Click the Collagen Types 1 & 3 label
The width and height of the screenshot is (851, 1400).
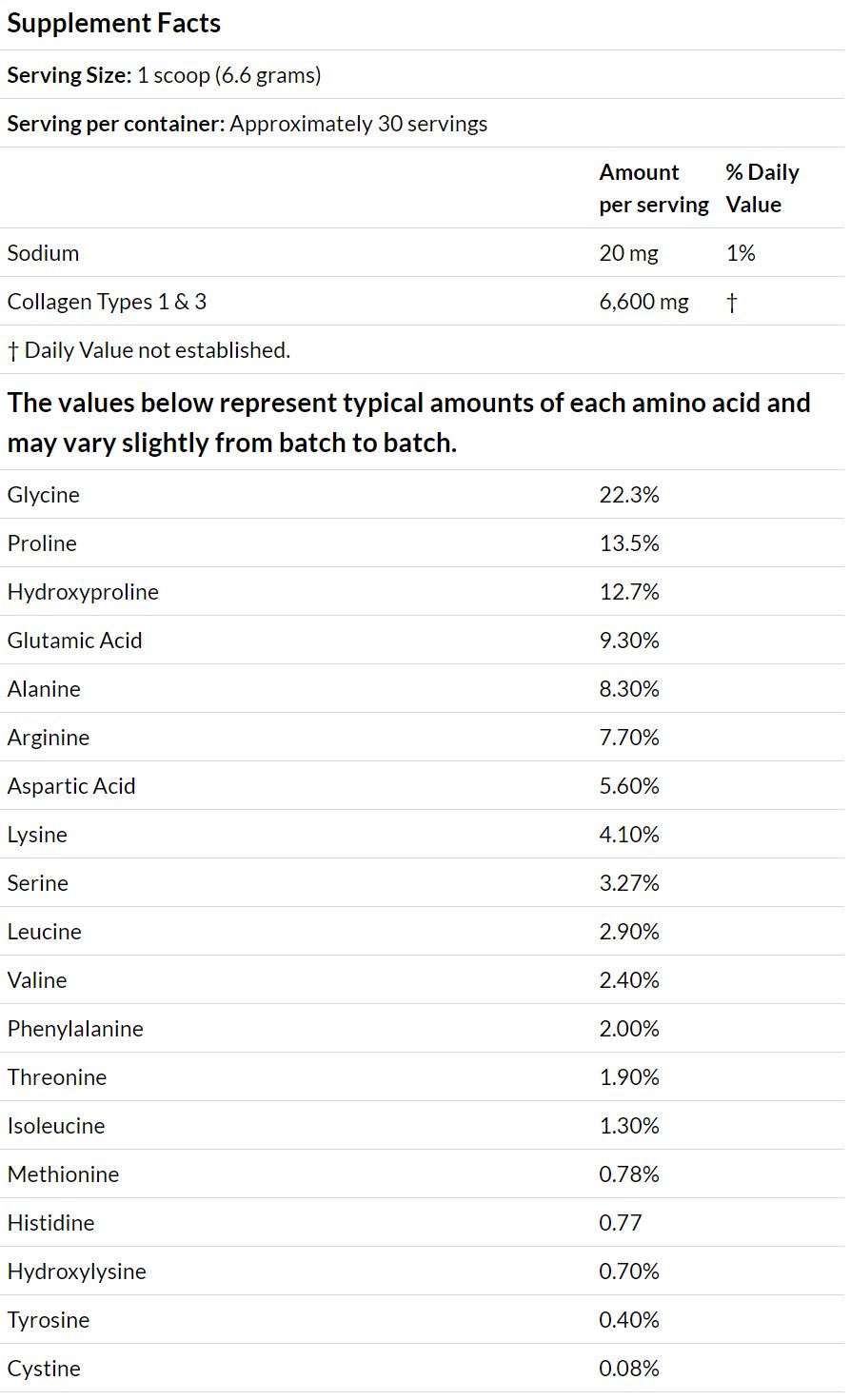click(107, 302)
